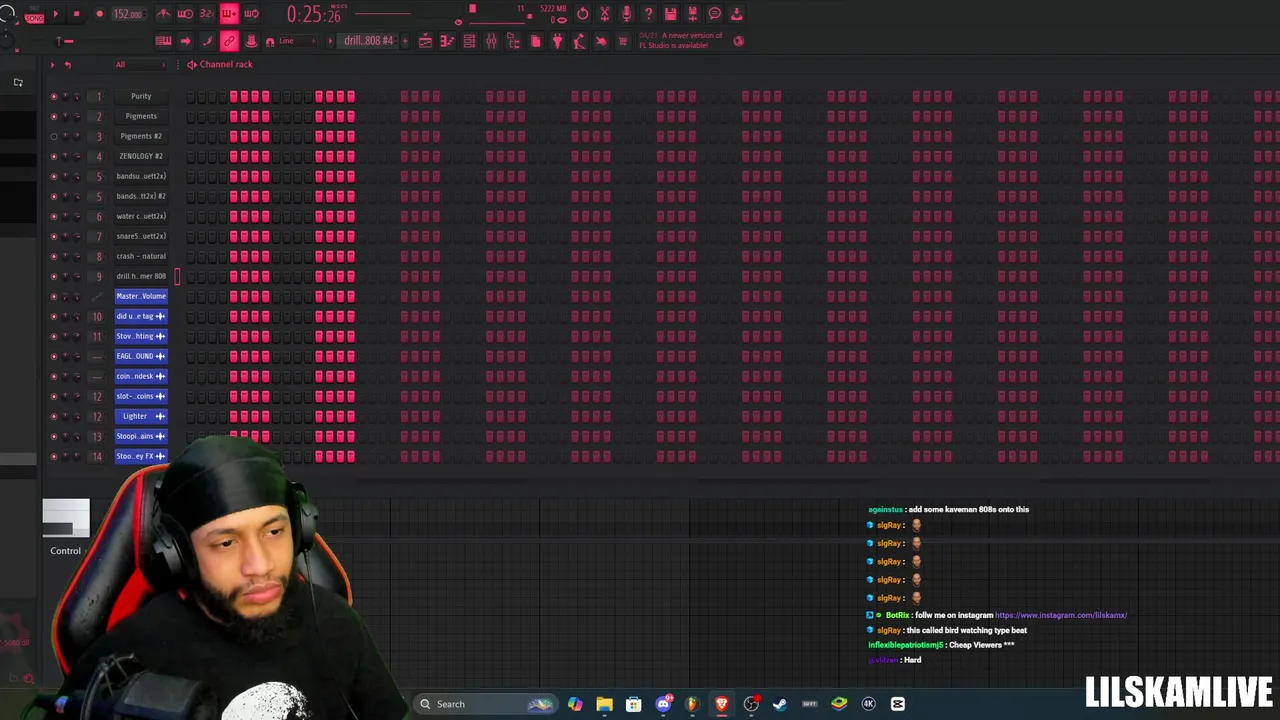Open the chat bubble icon in the toolbar
The width and height of the screenshot is (1280, 720).
(x=714, y=14)
